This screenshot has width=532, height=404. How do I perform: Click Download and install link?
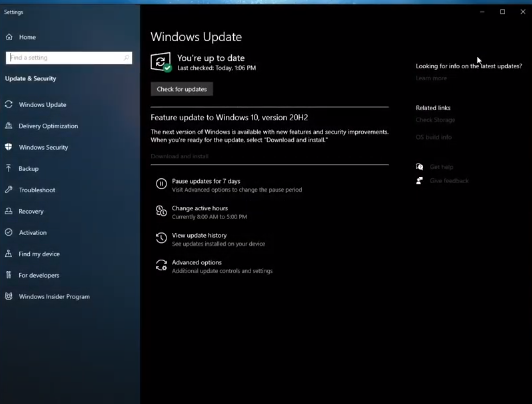(x=179, y=156)
